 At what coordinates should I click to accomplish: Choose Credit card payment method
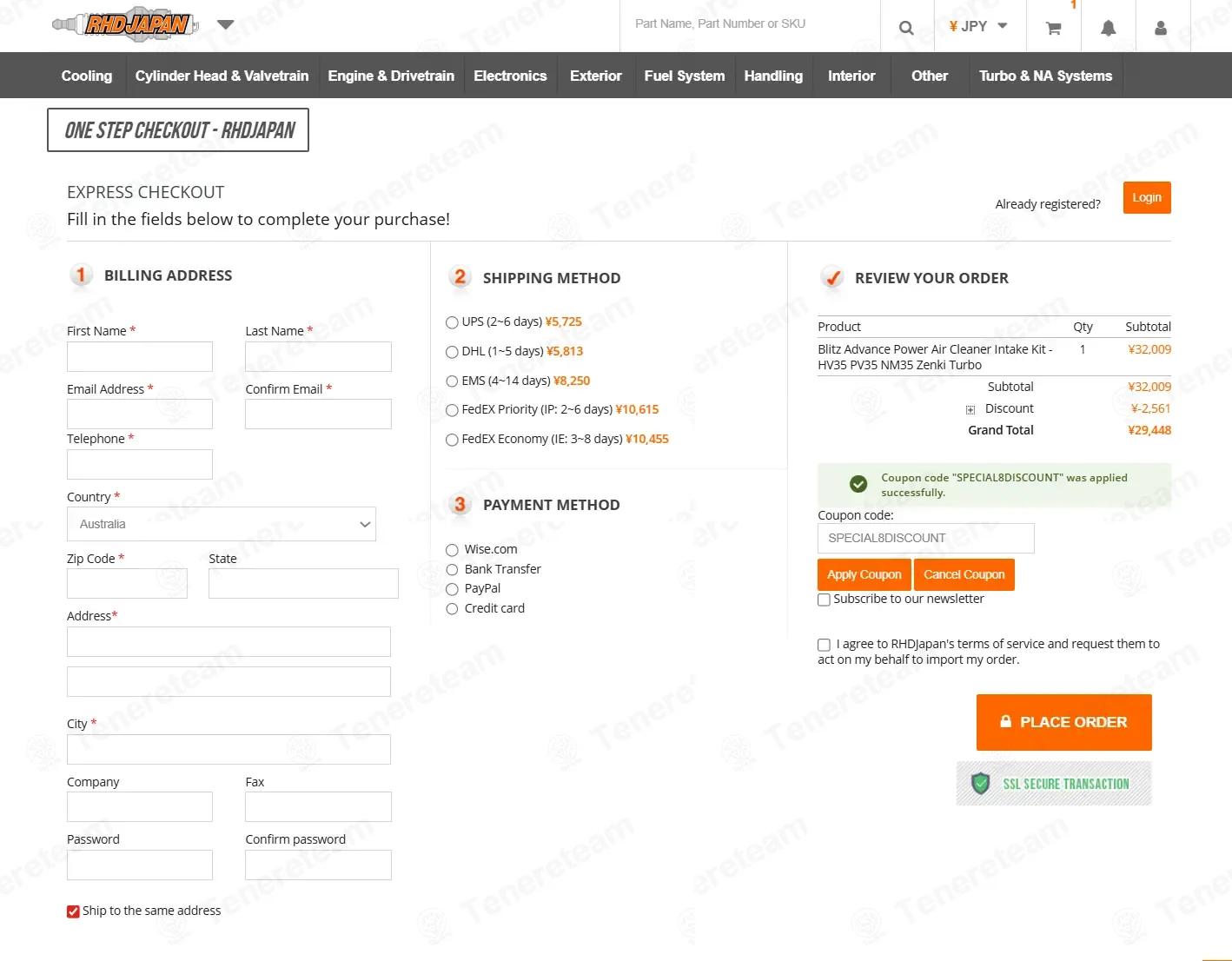[x=452, y=609]
